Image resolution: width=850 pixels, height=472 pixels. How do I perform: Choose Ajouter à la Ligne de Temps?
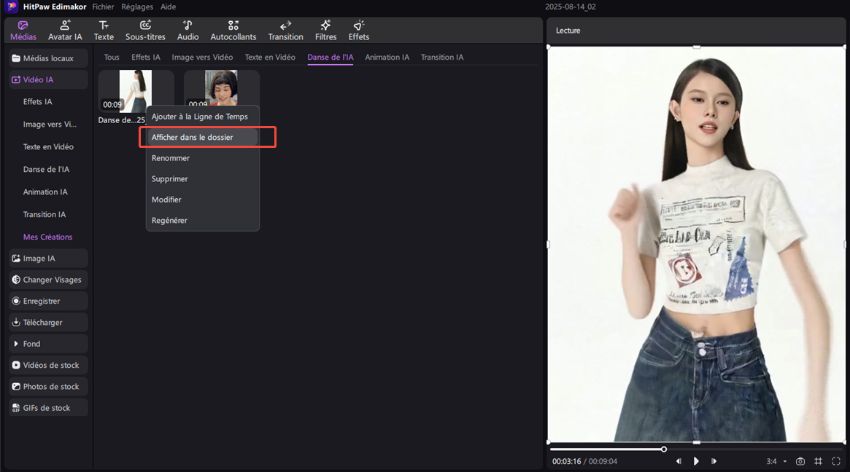click(x=203, y=117)
